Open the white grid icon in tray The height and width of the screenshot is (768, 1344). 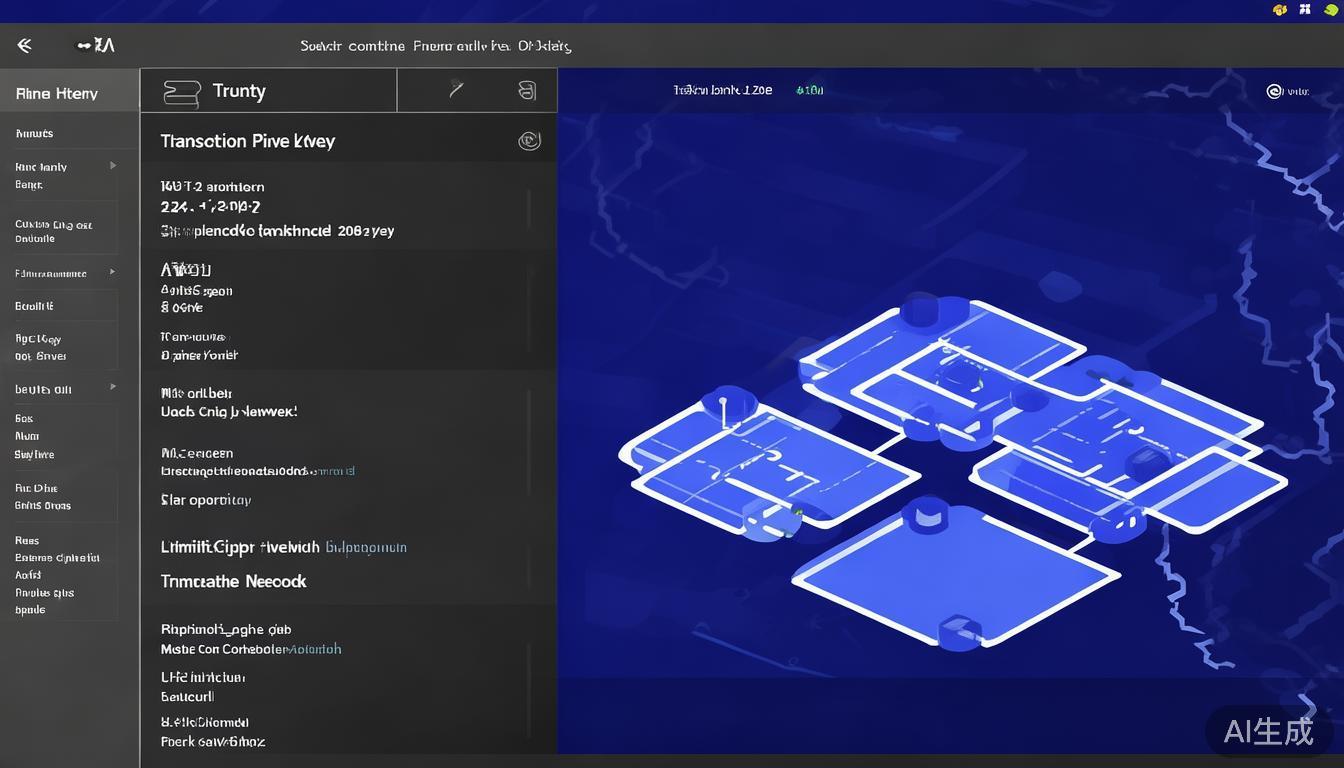click(x=1305, y=9)
